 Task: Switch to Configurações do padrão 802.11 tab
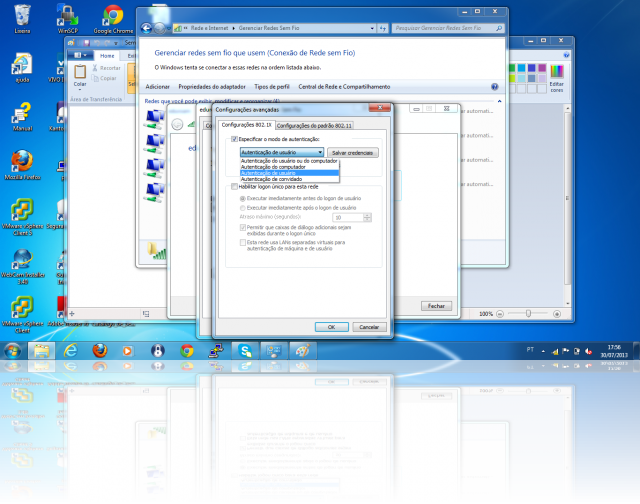pyautogui.click(x=314, y=126)
